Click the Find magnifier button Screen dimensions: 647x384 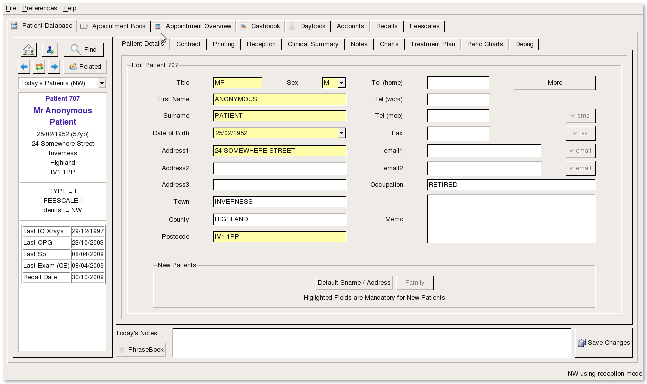click(84, 49)
